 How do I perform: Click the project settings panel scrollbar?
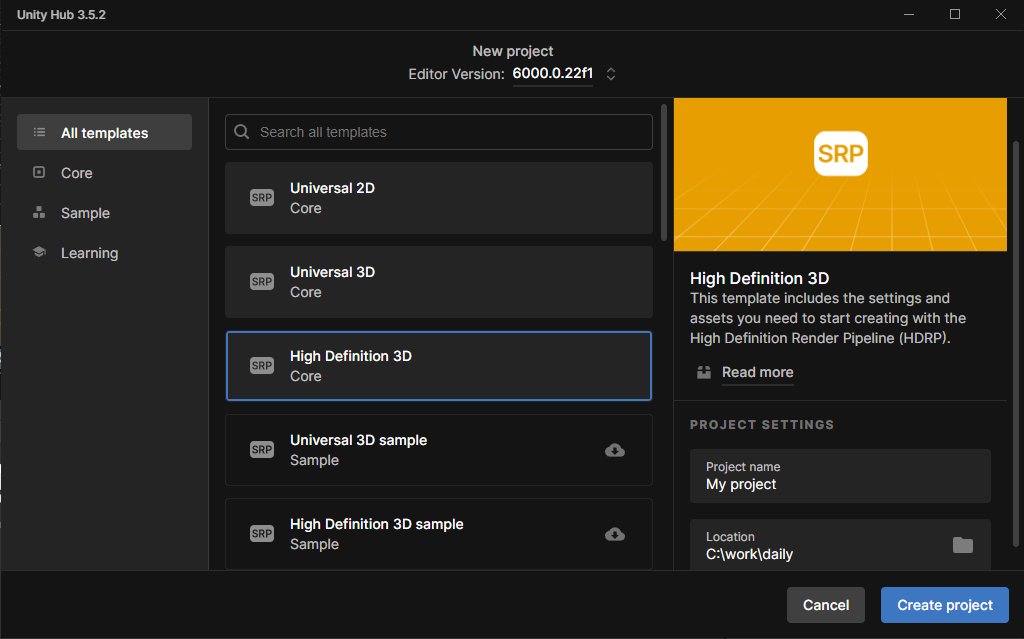pos(1016,343)
